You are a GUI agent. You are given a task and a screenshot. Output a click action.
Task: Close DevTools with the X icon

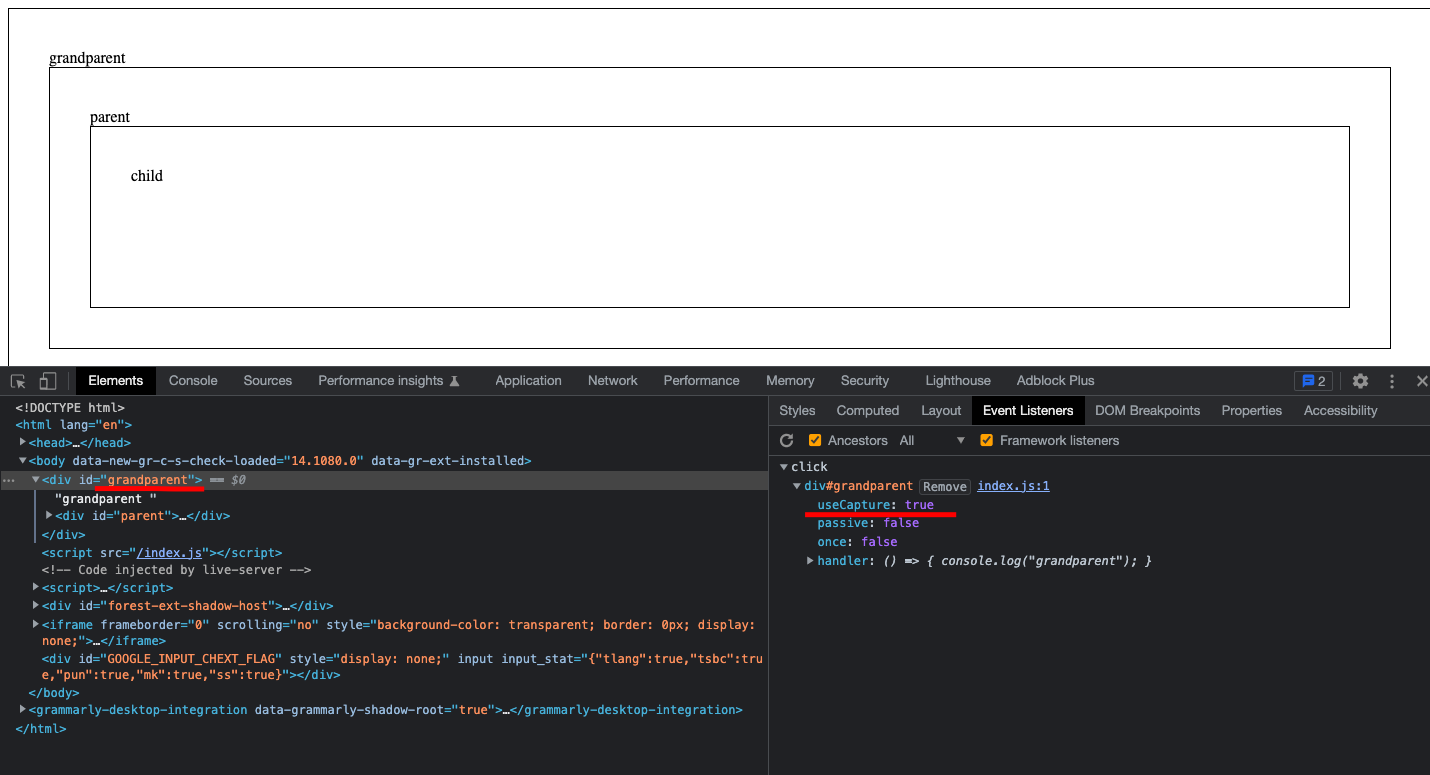[1422, 381]
